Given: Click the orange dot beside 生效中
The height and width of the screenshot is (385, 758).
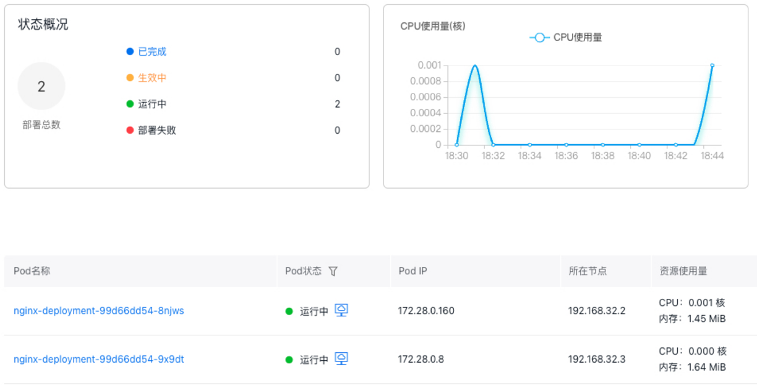Looking at the screenshot, I should coord(130,77).
